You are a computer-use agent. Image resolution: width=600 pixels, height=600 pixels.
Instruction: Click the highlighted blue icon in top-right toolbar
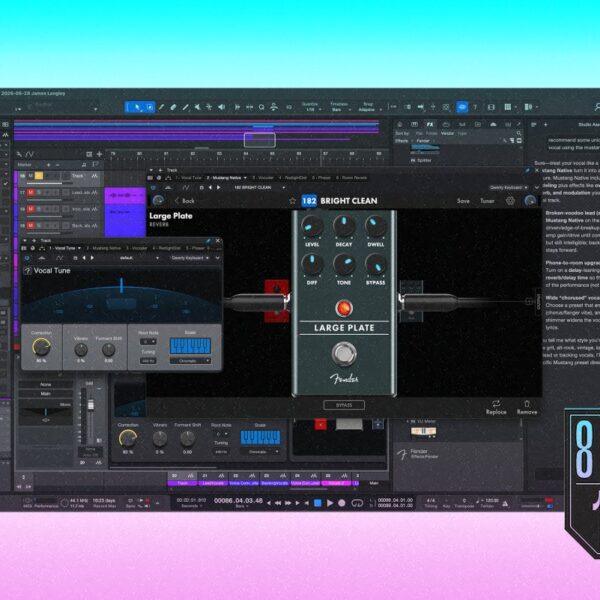tap(462, 107)
